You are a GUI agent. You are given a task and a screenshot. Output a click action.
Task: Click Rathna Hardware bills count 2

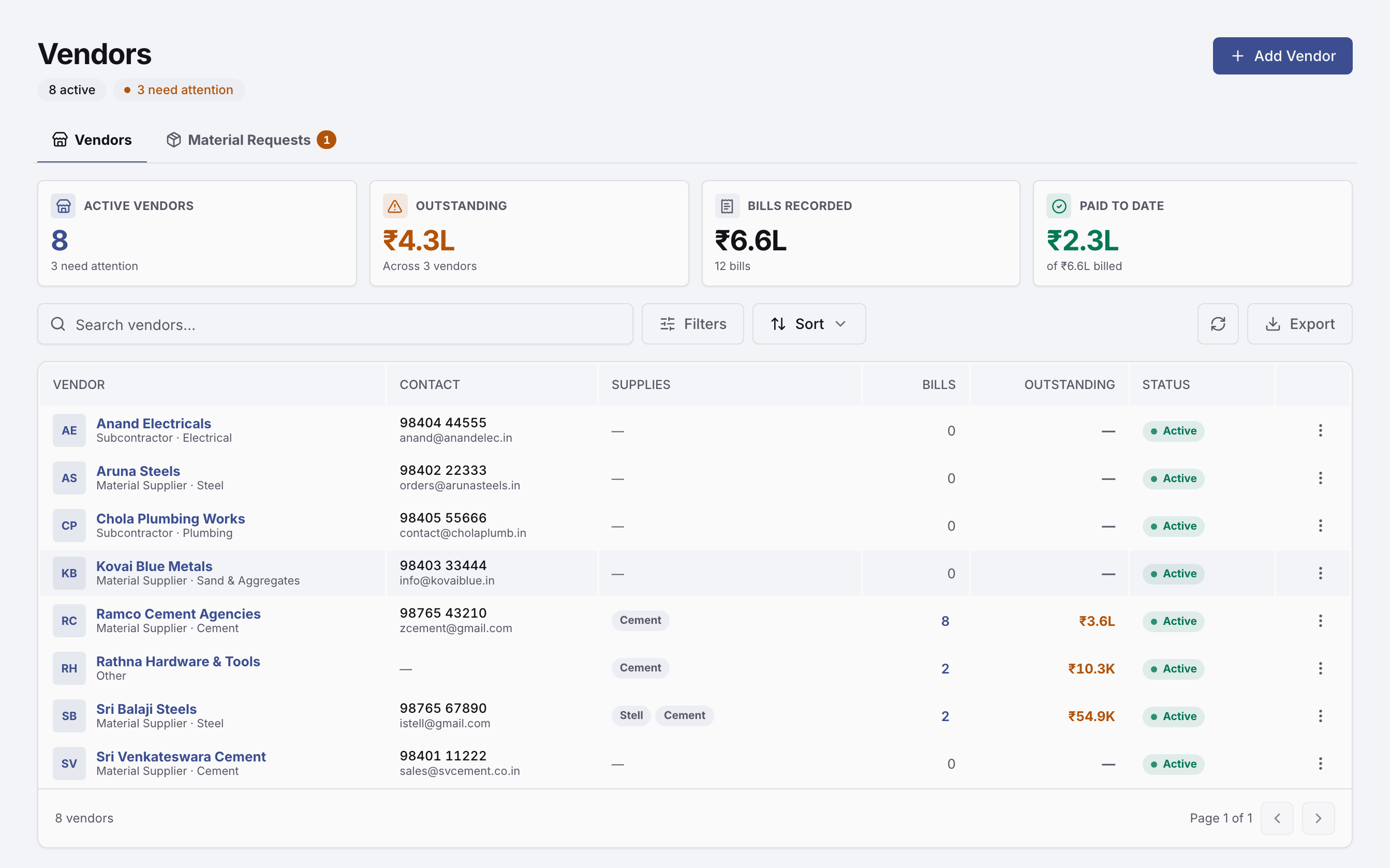click(x=945, y=669)
